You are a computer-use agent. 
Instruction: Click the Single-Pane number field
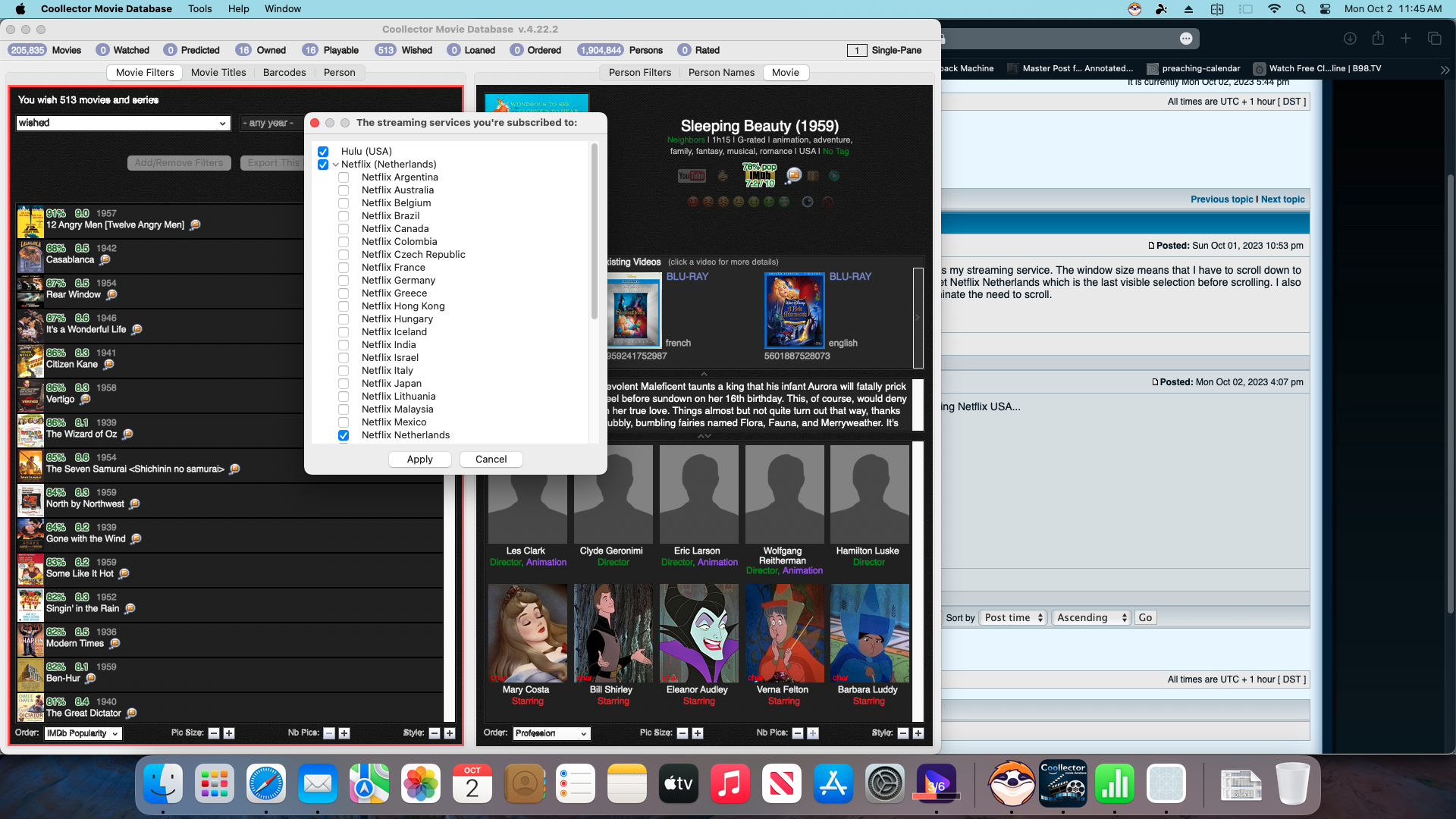click(x=857, y=51)
